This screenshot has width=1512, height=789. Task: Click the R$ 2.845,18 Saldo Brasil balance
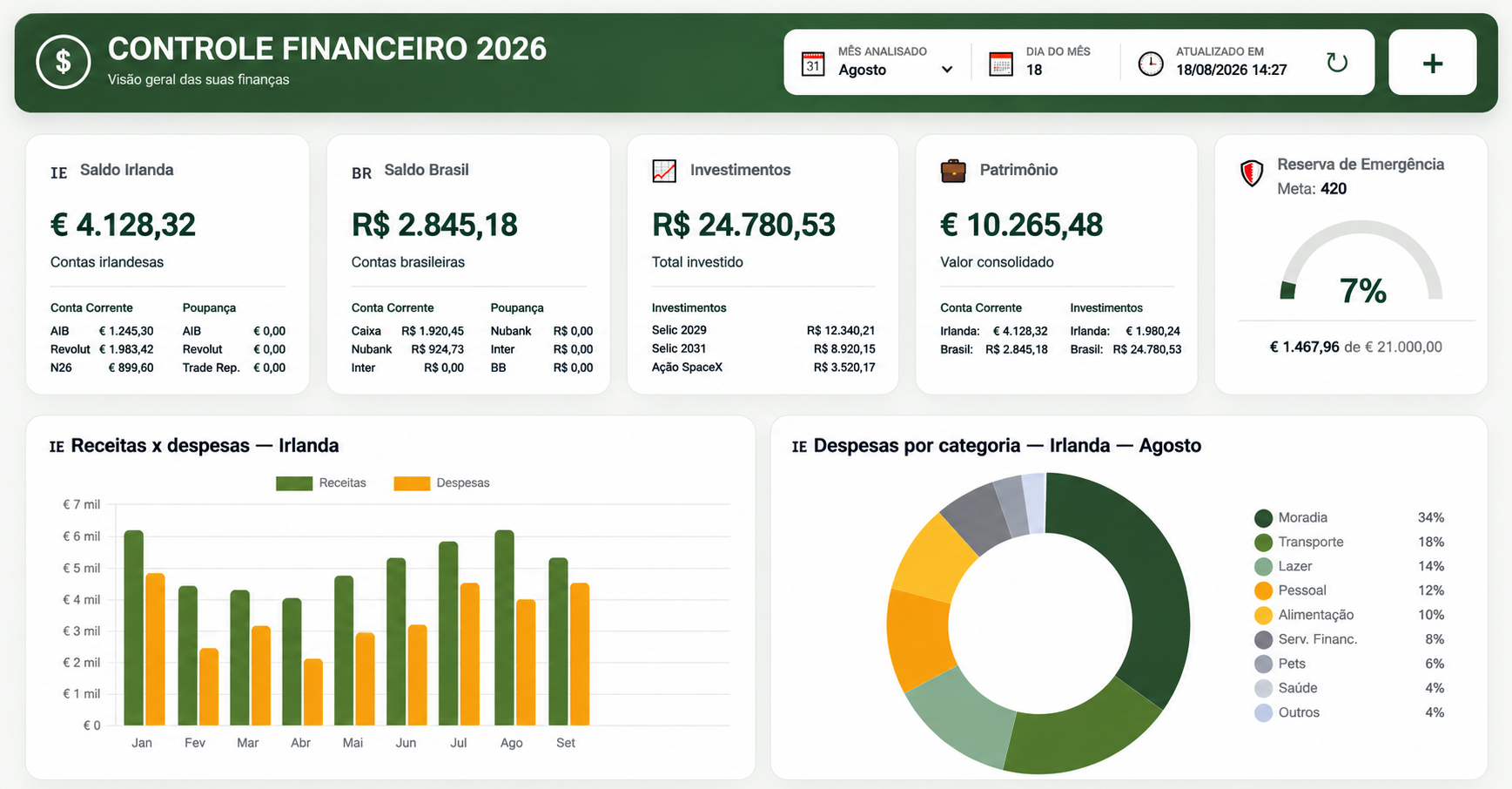coord(434,225)
